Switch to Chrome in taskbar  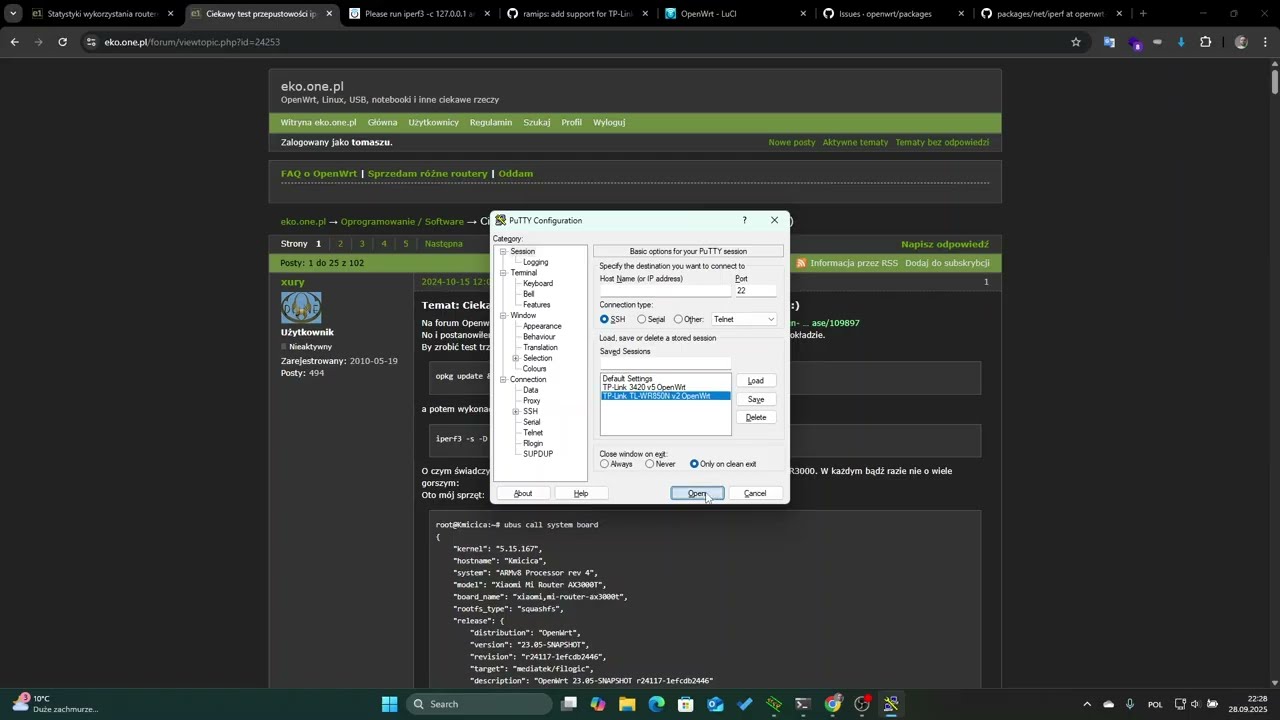(x=832, y=704)
